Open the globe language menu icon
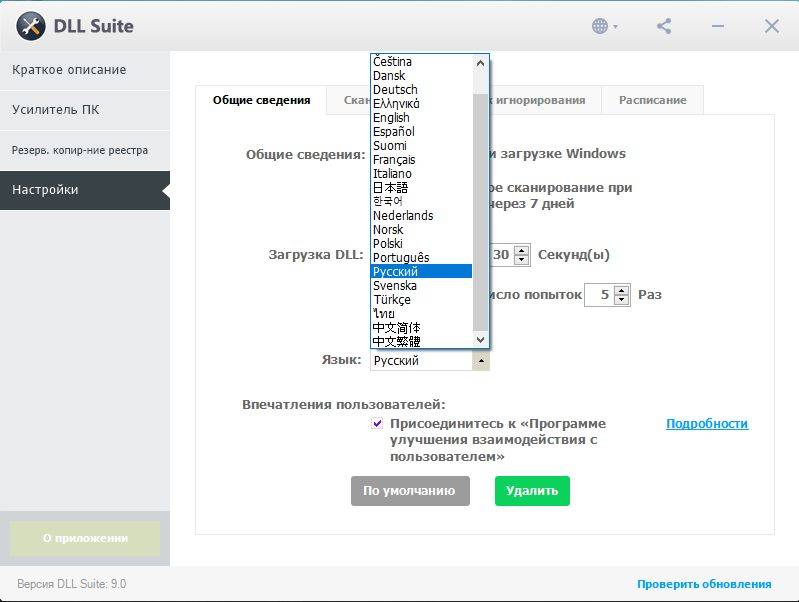 (x=604, y=26)
